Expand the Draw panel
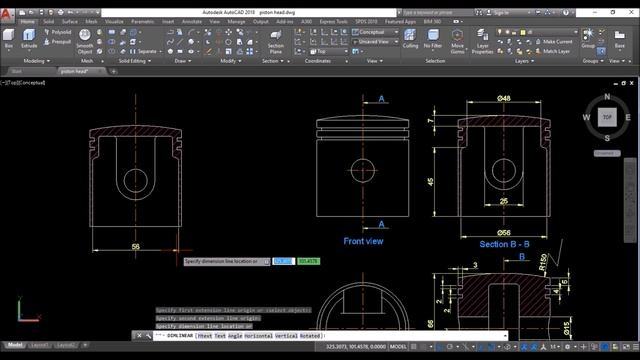640x360 pixels. click(x=182, y=61)
